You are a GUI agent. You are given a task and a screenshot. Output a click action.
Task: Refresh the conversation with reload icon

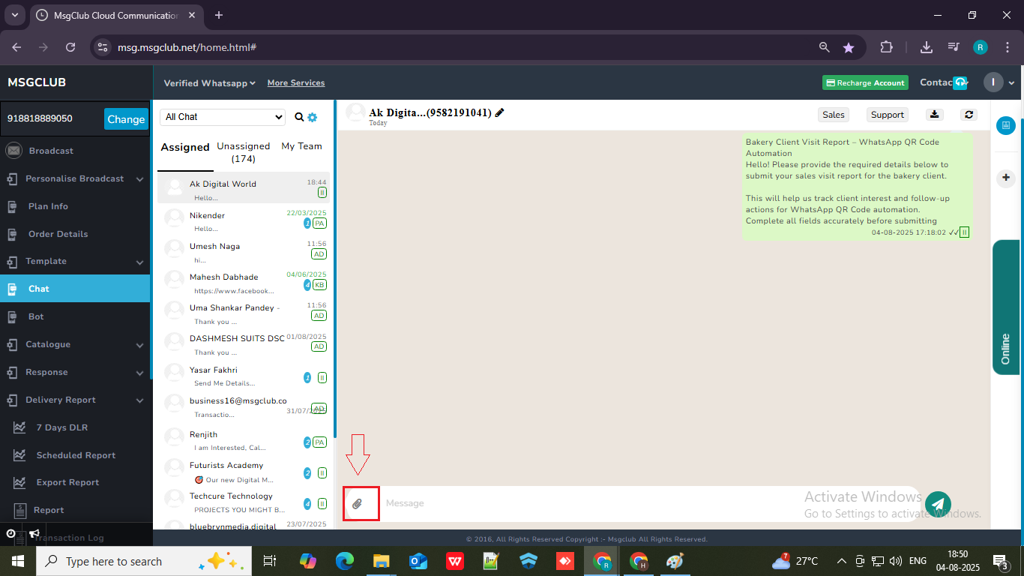[x=969, y=114]
